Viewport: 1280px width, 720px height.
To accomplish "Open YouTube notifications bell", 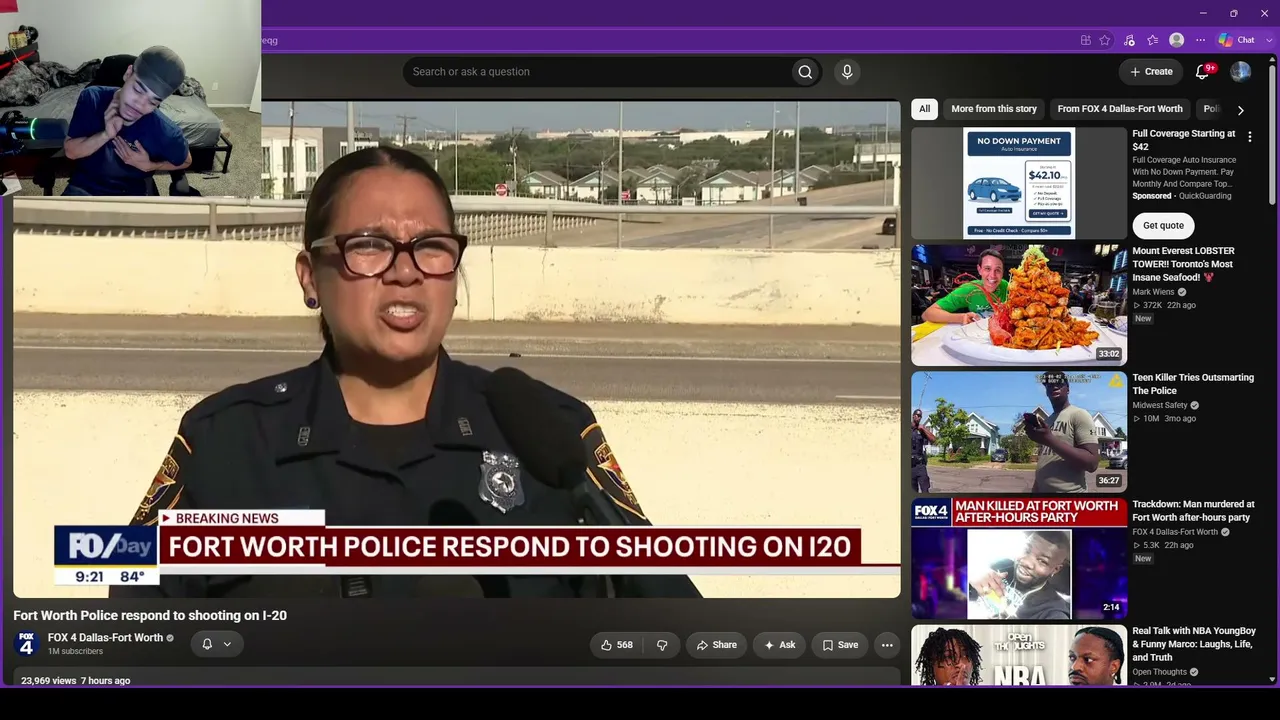I will pos(1203,72).
